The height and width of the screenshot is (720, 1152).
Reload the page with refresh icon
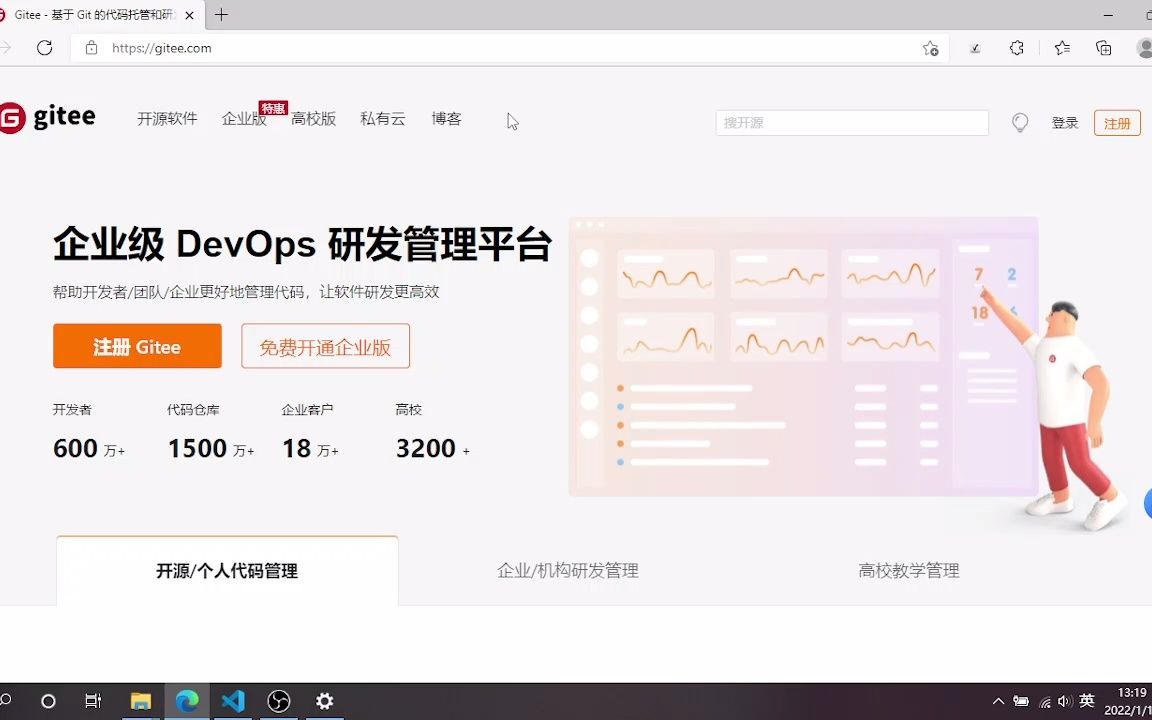pos(44,47)
